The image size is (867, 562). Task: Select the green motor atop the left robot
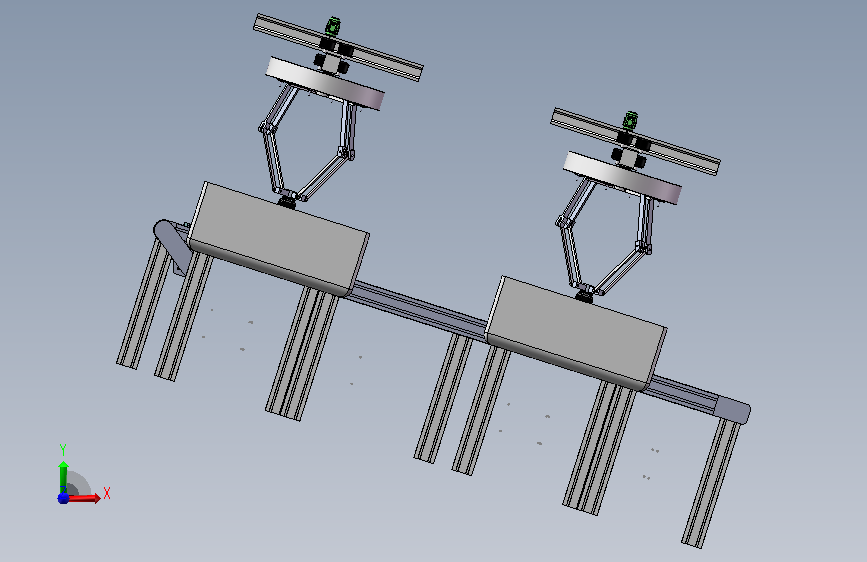pos(333,27)
